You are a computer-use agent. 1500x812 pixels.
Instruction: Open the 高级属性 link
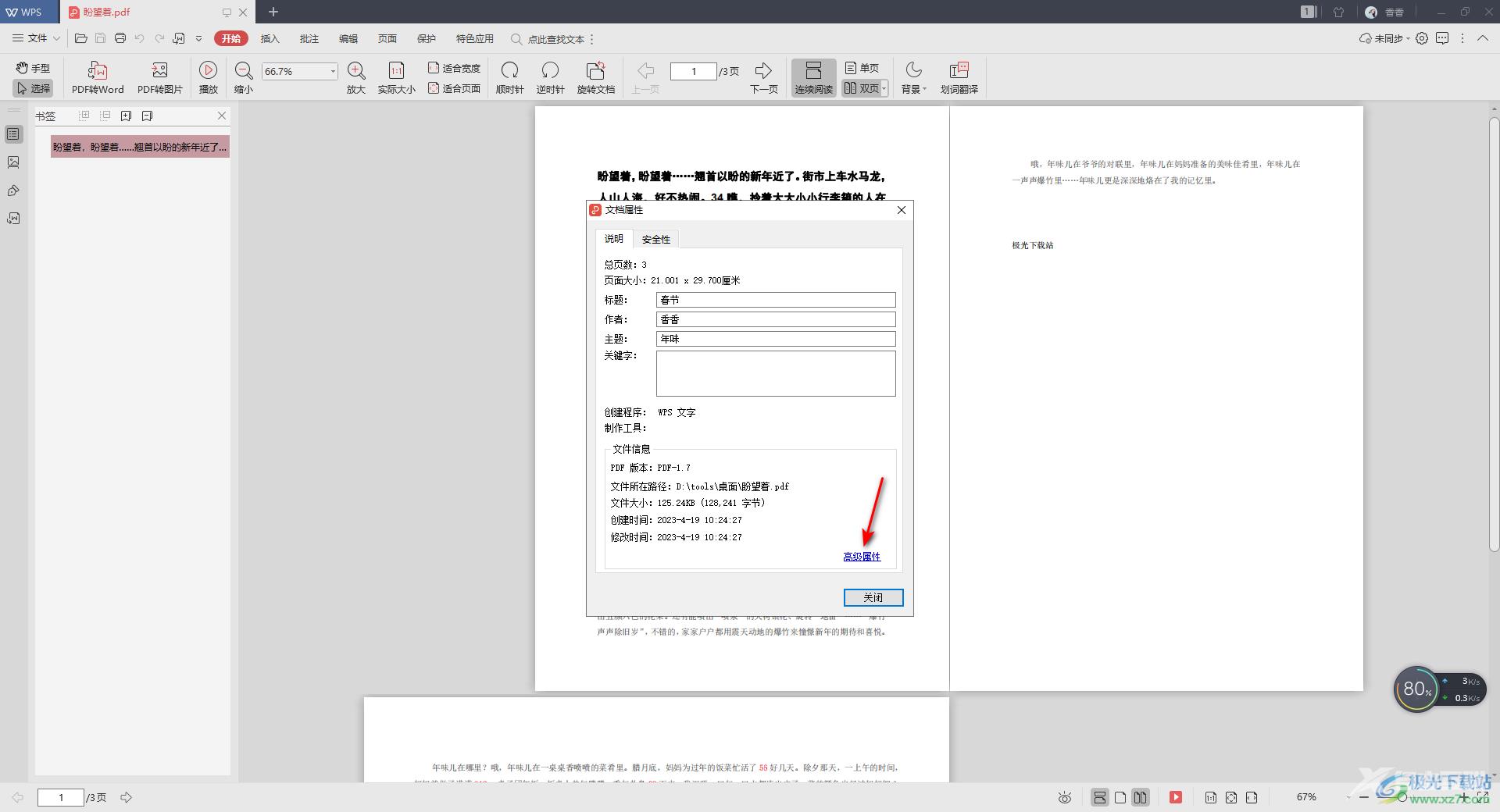[x=862, y=557]
